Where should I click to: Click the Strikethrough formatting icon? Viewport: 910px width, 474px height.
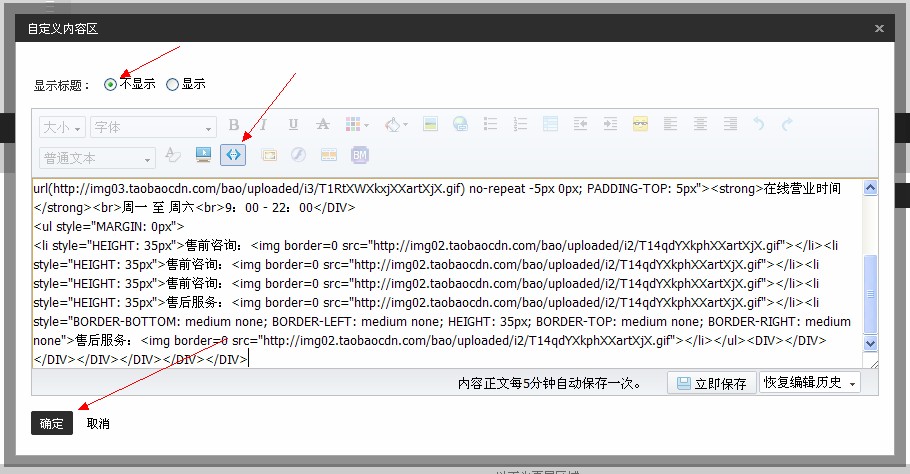322,125
